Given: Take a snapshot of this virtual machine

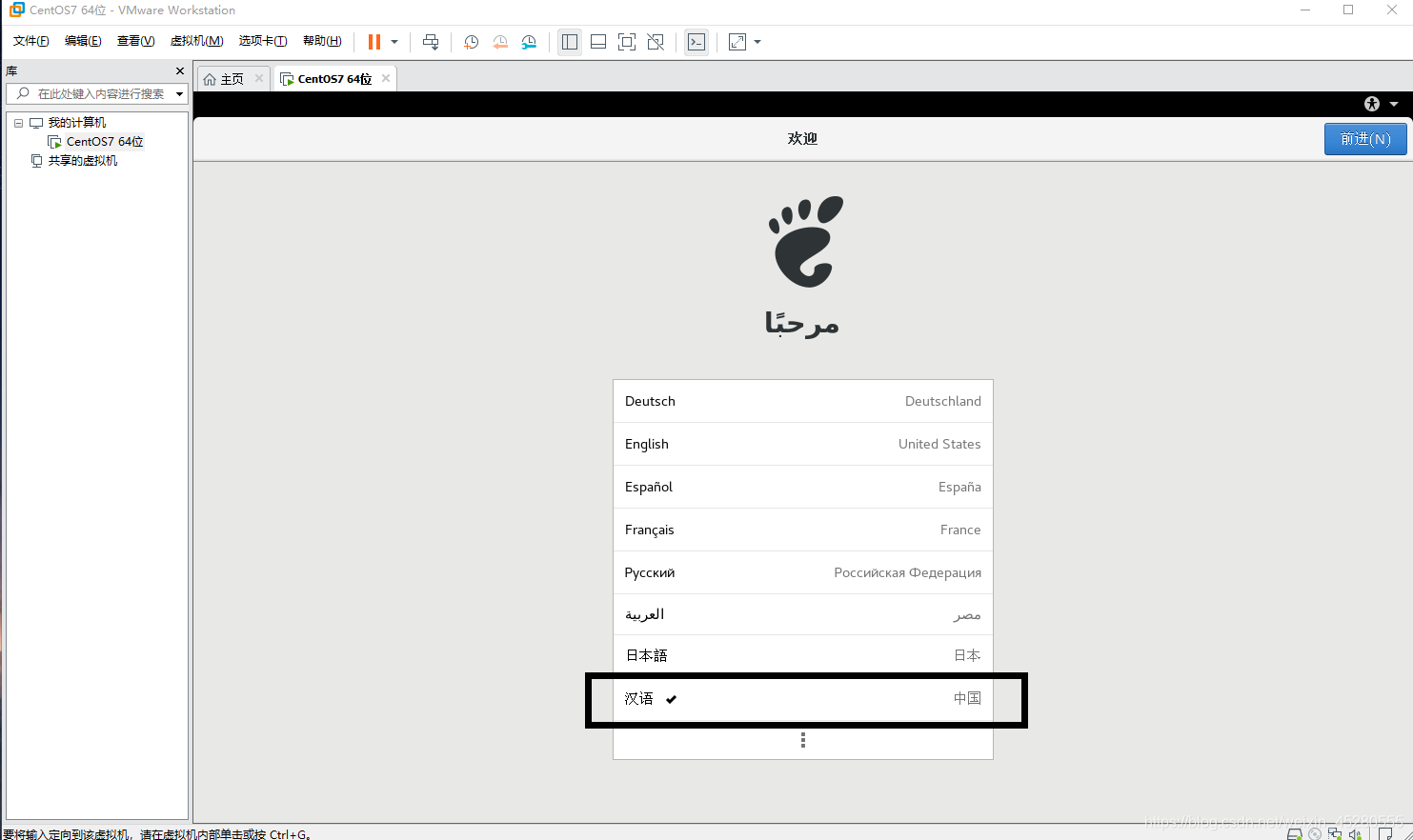Looking at the screenshot, I should click(x=471, y=42).
